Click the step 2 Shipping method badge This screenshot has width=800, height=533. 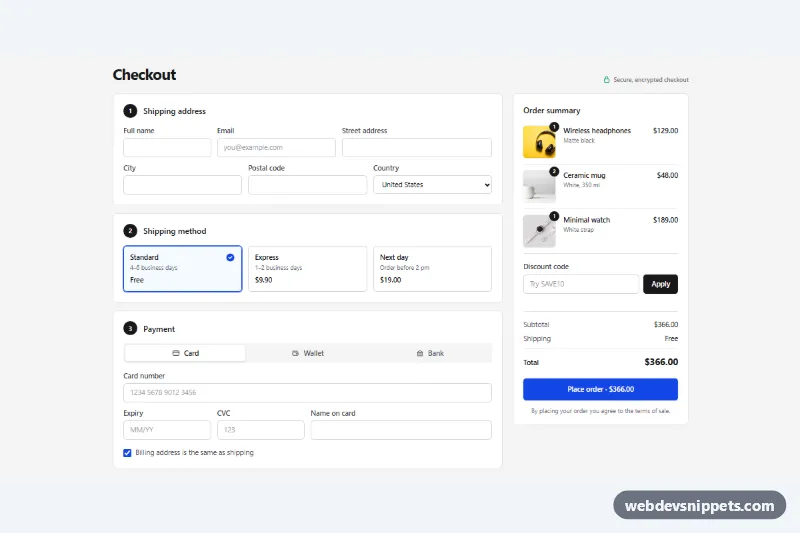130,231
